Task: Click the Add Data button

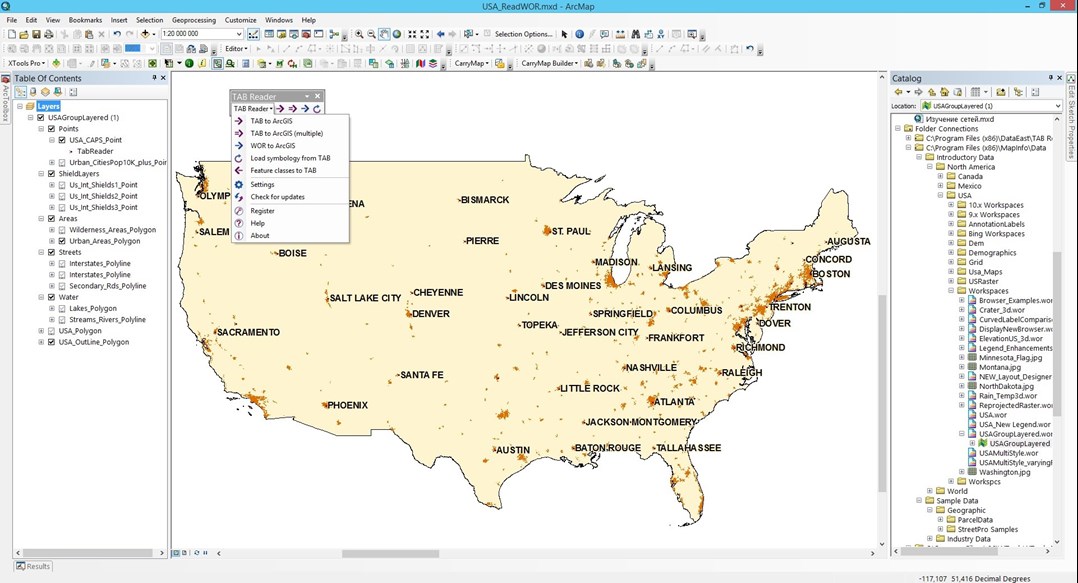Action: (x=145, y=34)
